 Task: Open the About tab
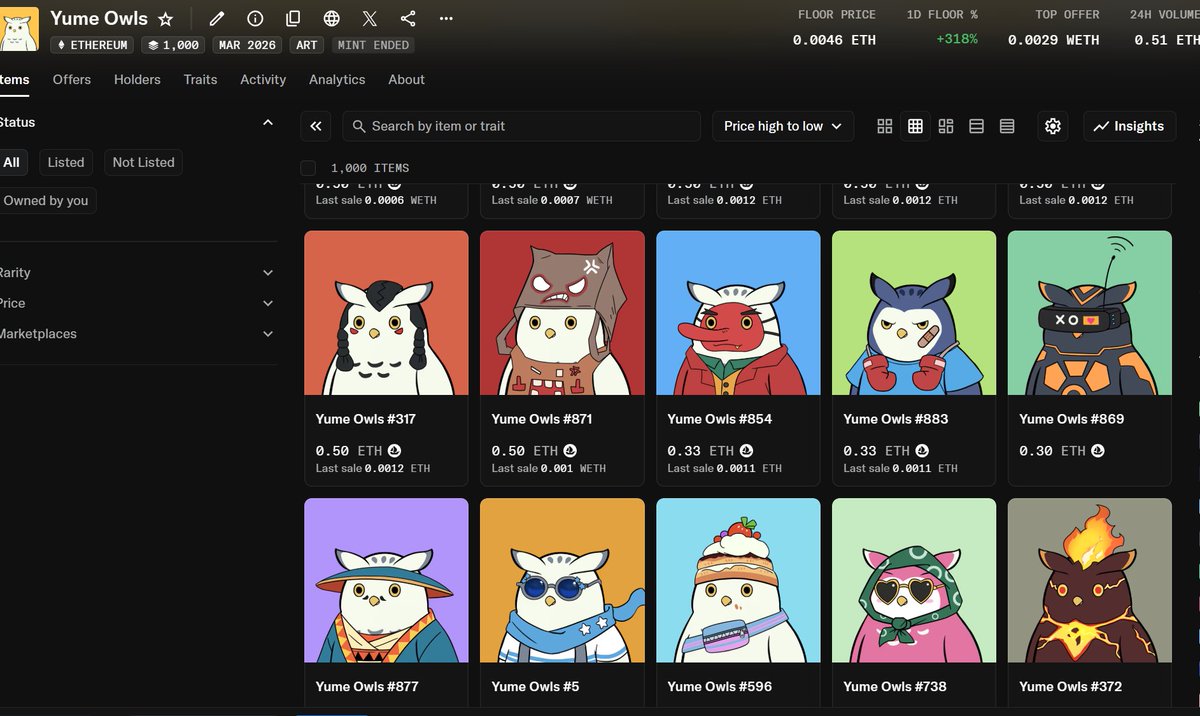coord(406,79)
